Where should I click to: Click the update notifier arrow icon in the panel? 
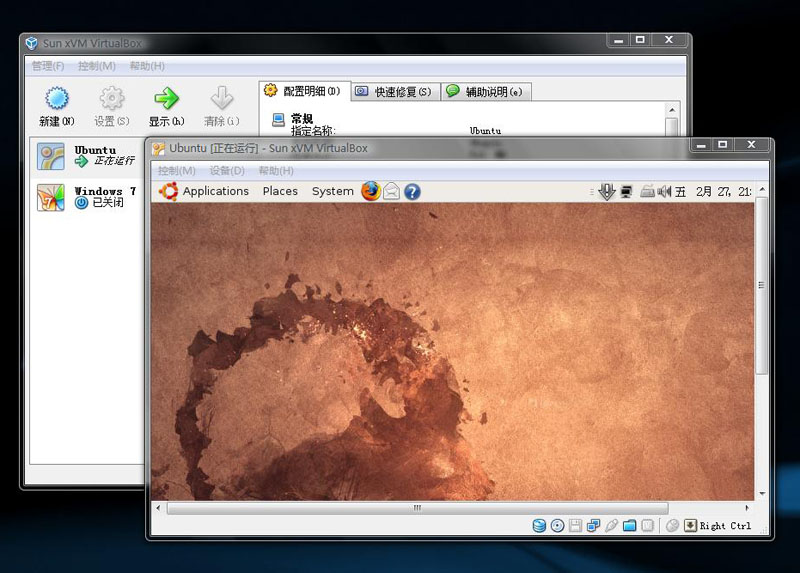[606, 192]
